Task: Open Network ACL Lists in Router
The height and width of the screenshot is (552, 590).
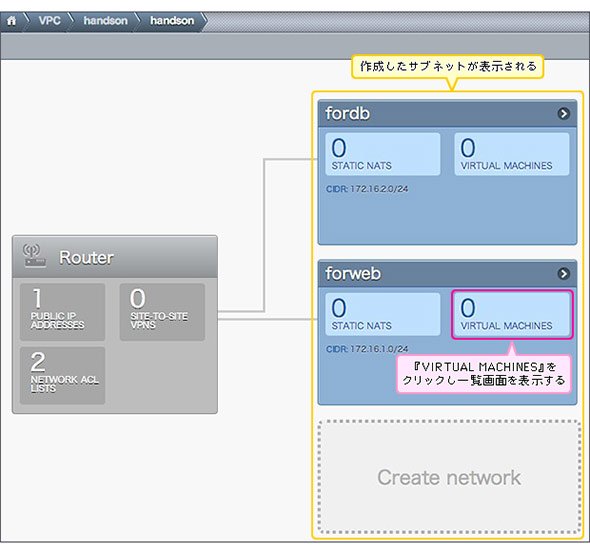Action: (62, 376)
